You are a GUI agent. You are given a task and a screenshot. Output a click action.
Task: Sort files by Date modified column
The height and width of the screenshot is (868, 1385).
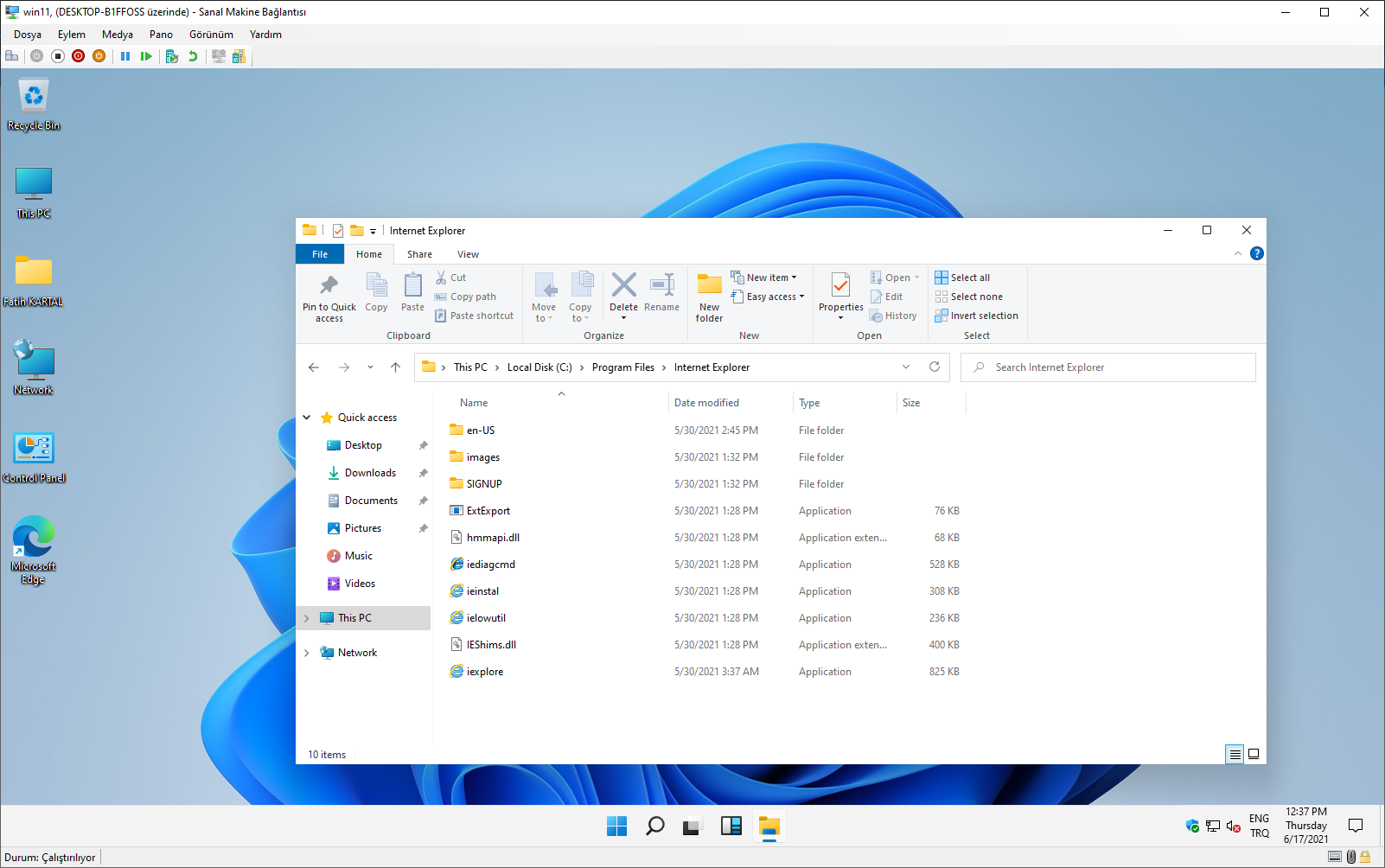pos(707,403)
